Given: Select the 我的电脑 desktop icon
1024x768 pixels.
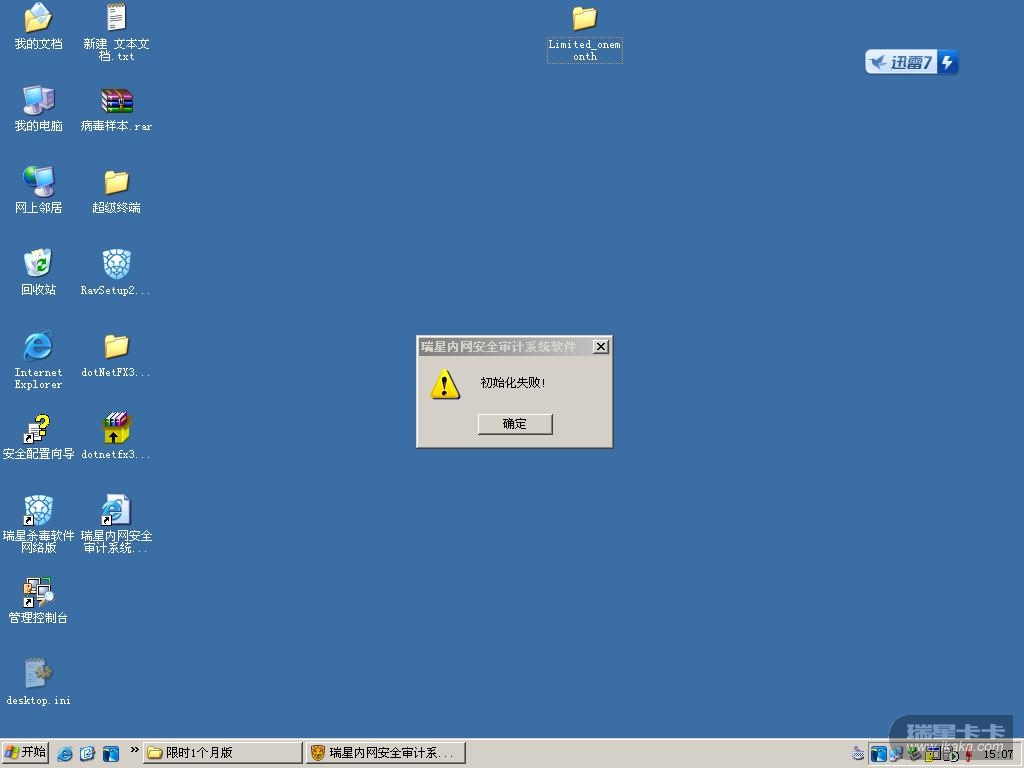Looking at the screenshot, I should (x=38, y=101).
